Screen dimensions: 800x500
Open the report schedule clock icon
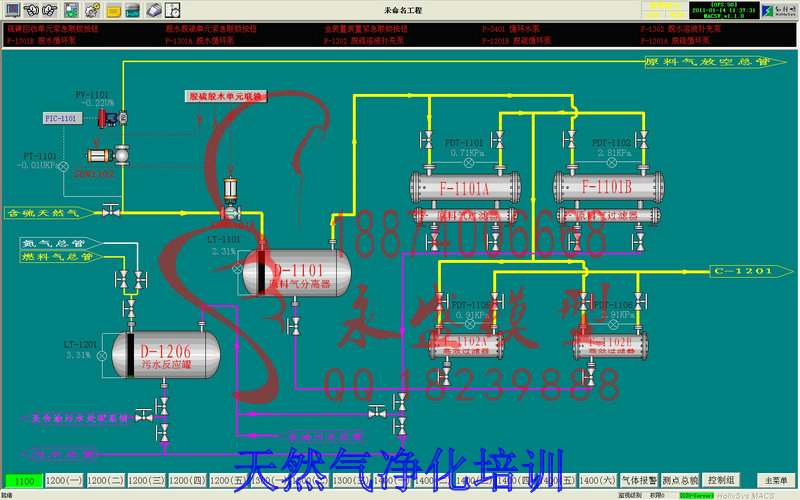coord(173,10)
